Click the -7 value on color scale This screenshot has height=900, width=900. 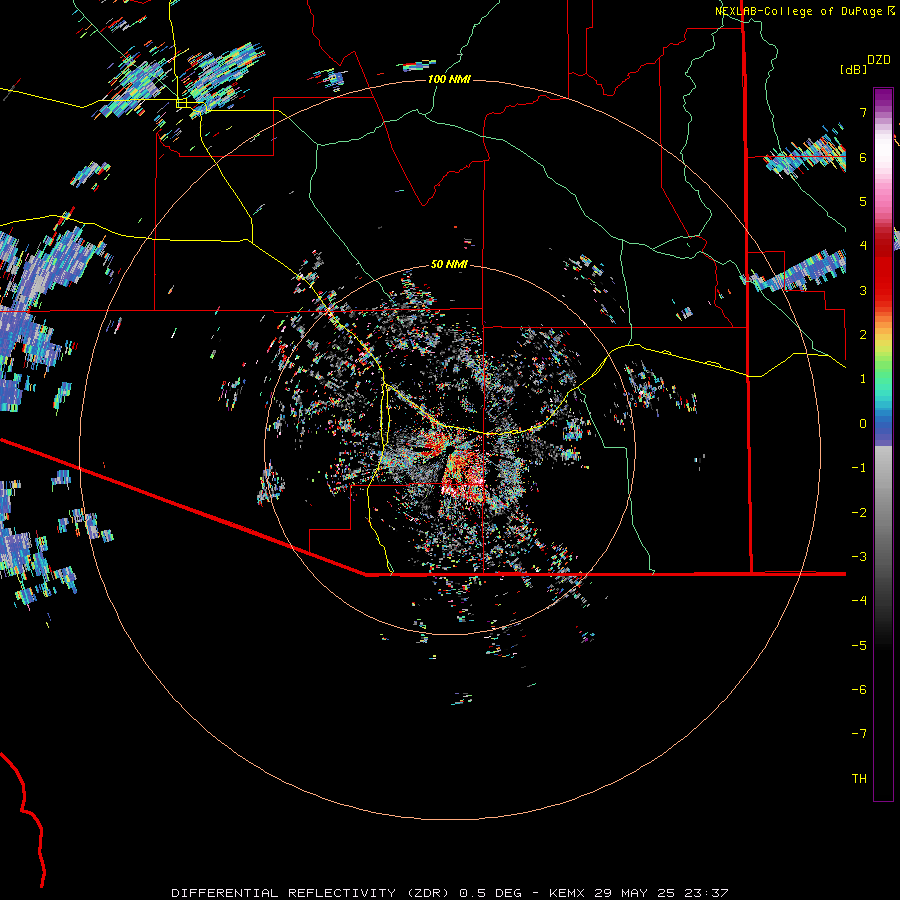859,734
